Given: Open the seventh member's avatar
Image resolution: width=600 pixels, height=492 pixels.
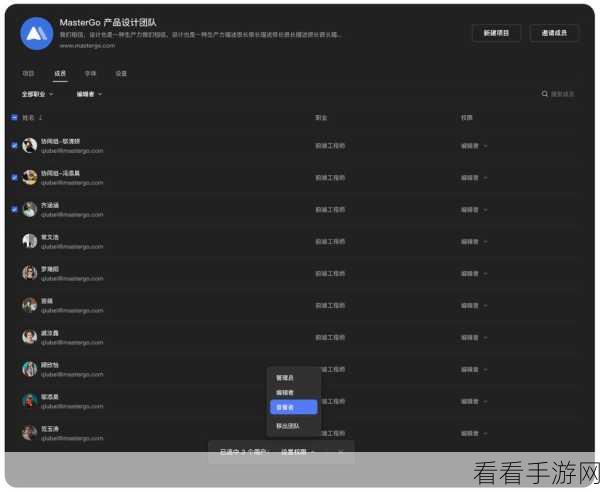Looking at the screenshot, I should [29, 337].
